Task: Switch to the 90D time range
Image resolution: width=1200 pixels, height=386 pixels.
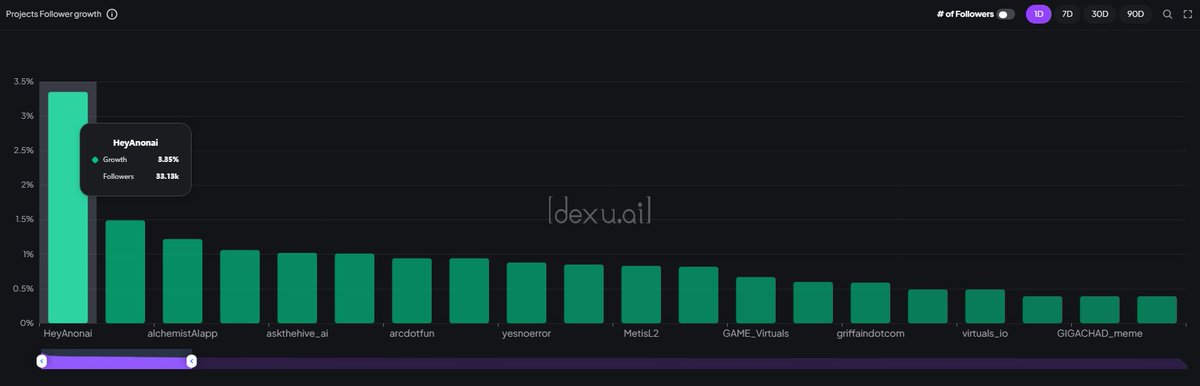Action: (x=1136, y=14)
